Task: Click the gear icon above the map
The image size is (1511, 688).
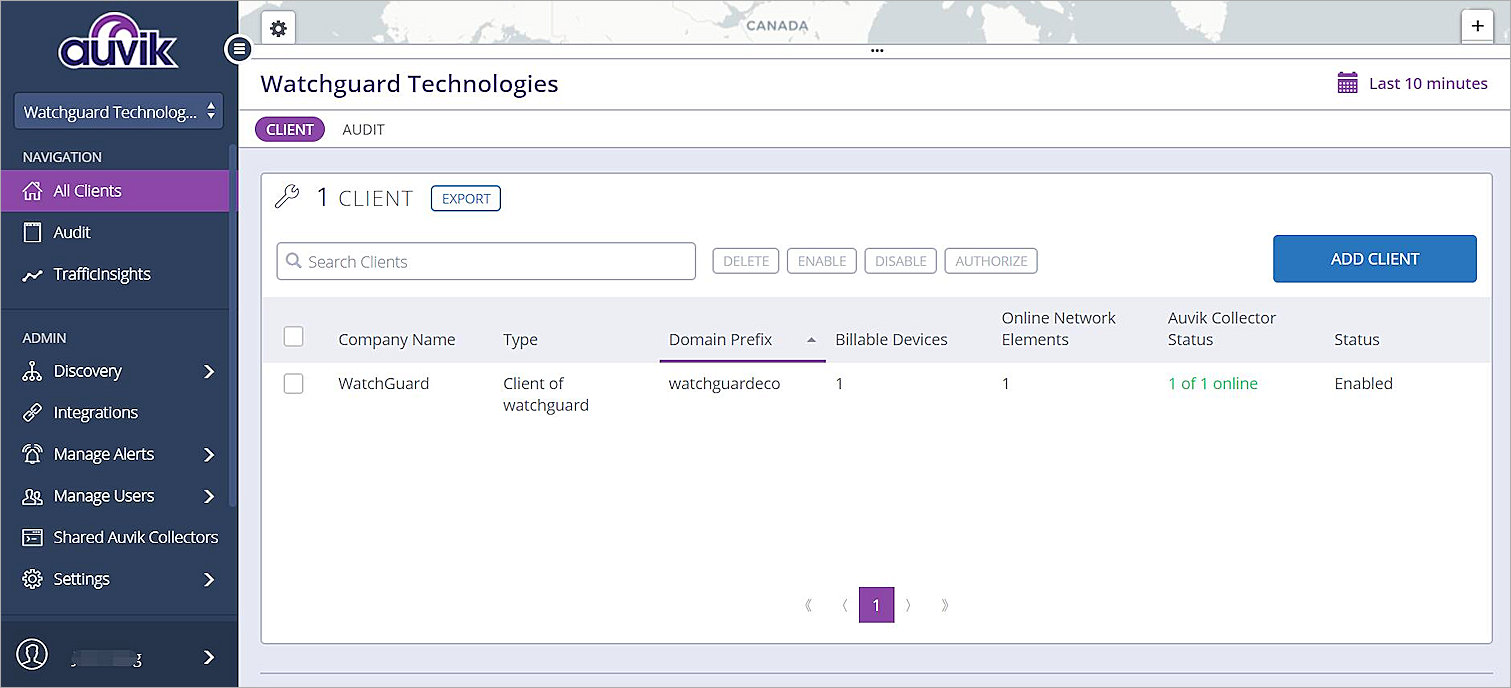Action: [x=277, y=27]
